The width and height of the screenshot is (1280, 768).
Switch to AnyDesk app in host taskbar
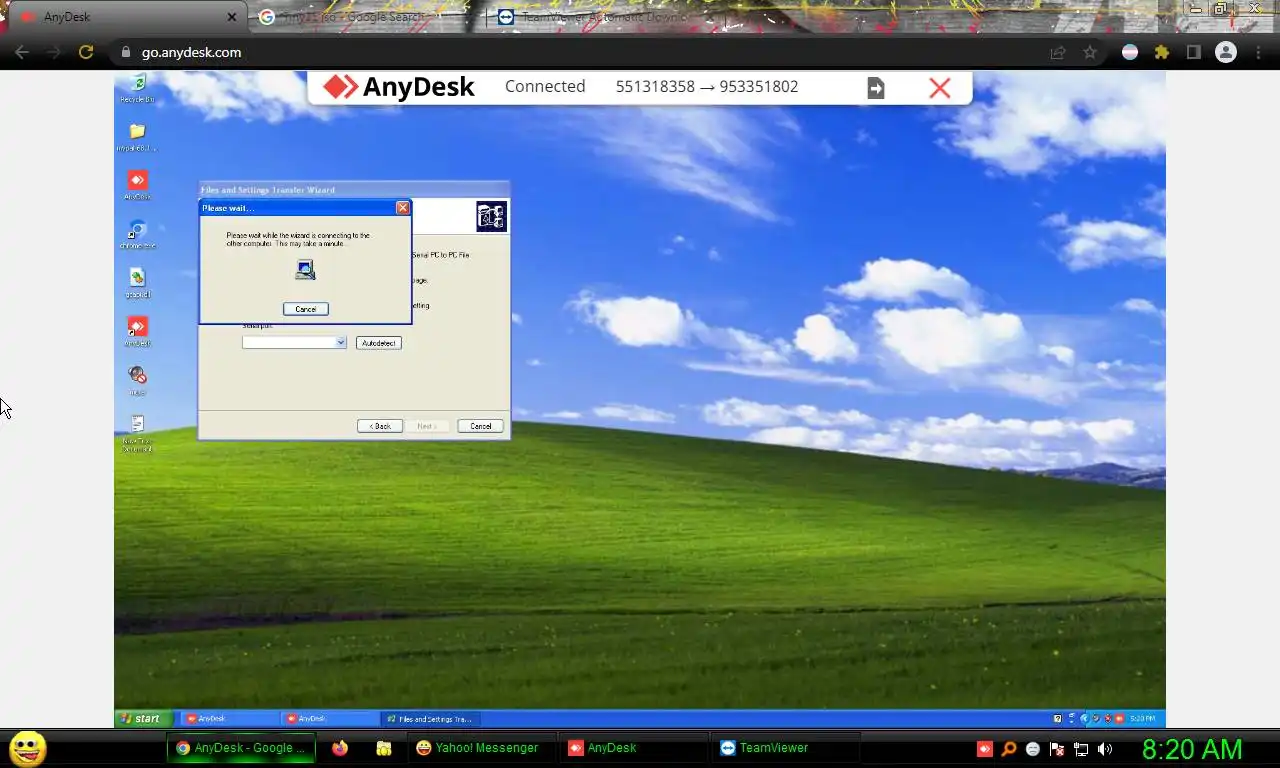point(634,748)
